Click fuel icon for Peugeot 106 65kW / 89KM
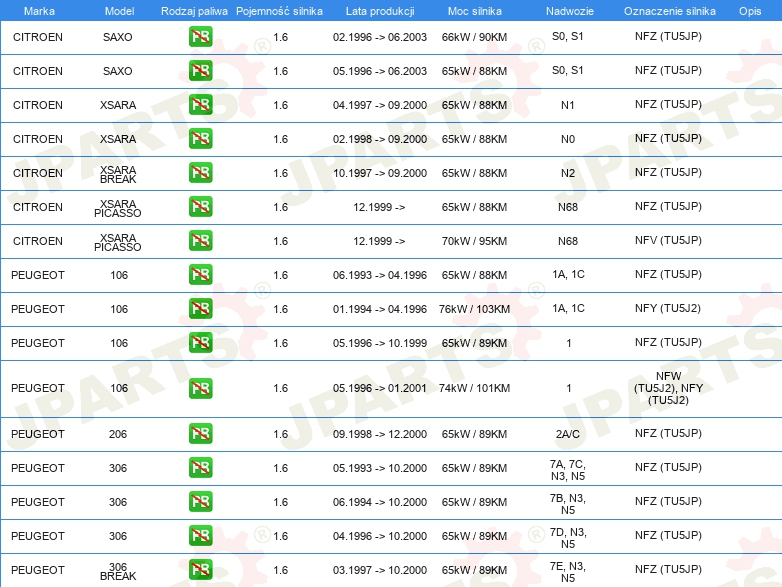Screen dimensions: 782x587 coord(200,343)
